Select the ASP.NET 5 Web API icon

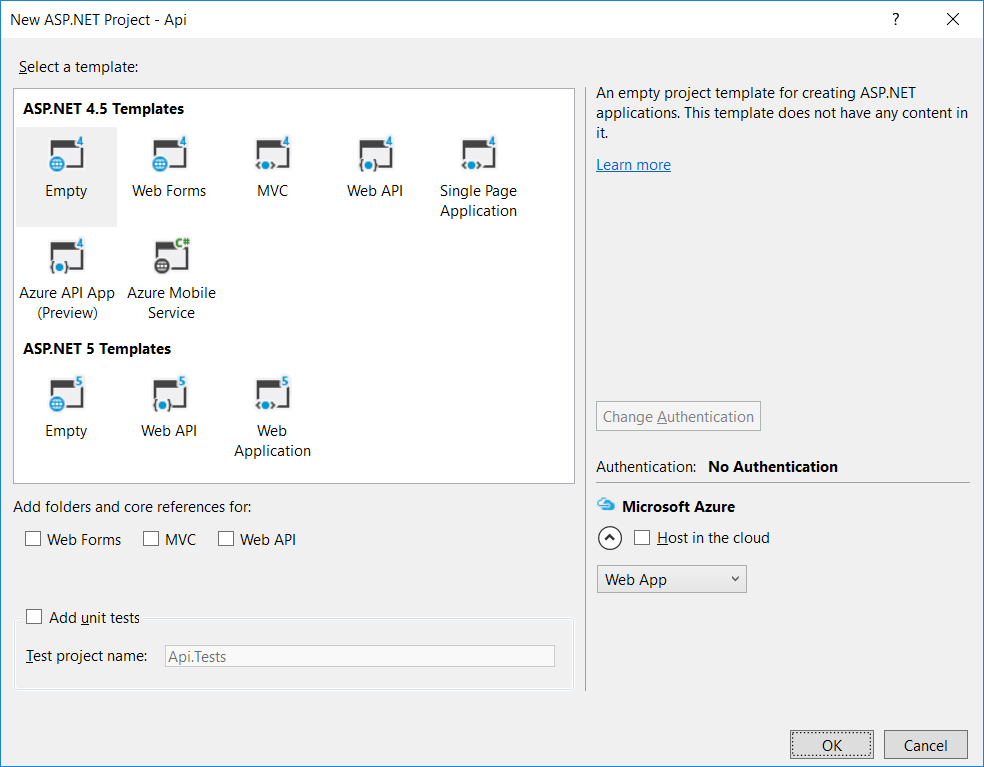(x=169, y=394)
